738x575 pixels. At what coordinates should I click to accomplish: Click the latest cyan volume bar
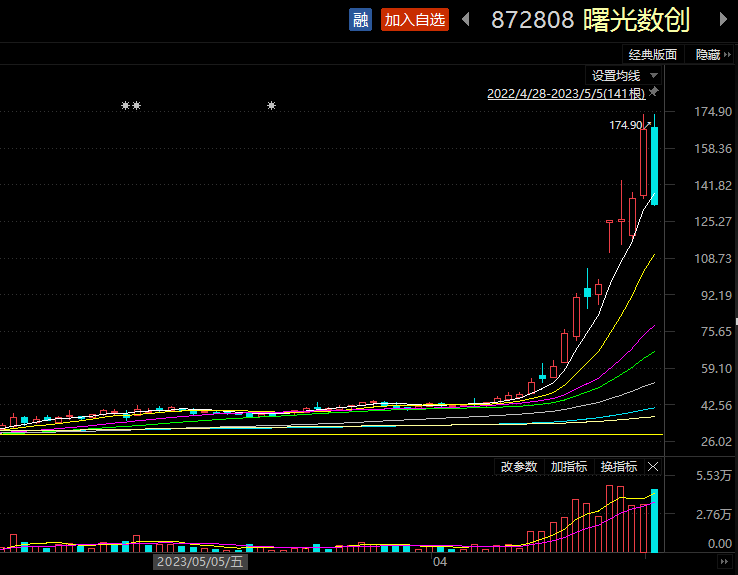coord(654,520)
